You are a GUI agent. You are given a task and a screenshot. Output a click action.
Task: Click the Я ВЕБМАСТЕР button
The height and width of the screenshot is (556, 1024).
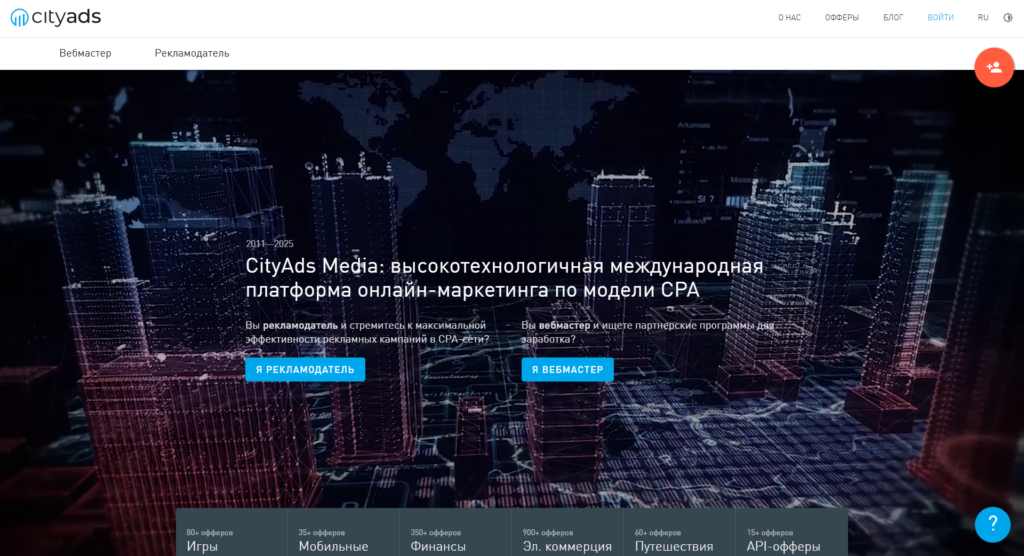(568, 369)
